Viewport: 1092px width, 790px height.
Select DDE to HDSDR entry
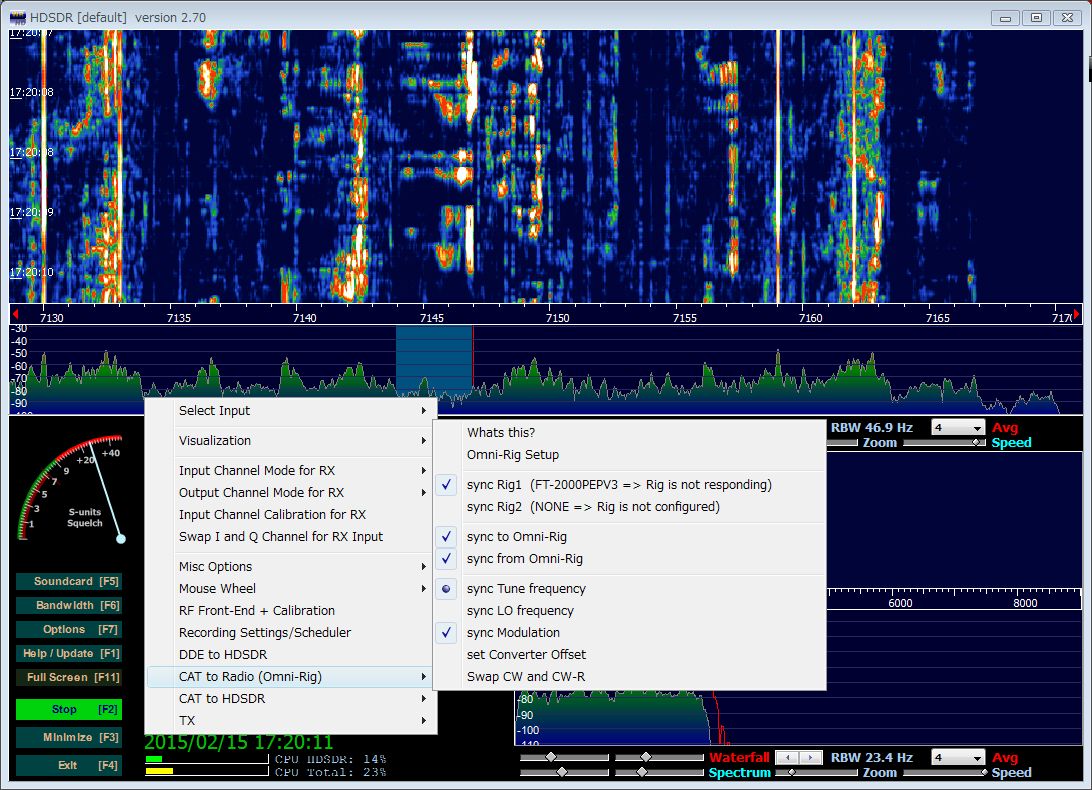pos(290,655)
